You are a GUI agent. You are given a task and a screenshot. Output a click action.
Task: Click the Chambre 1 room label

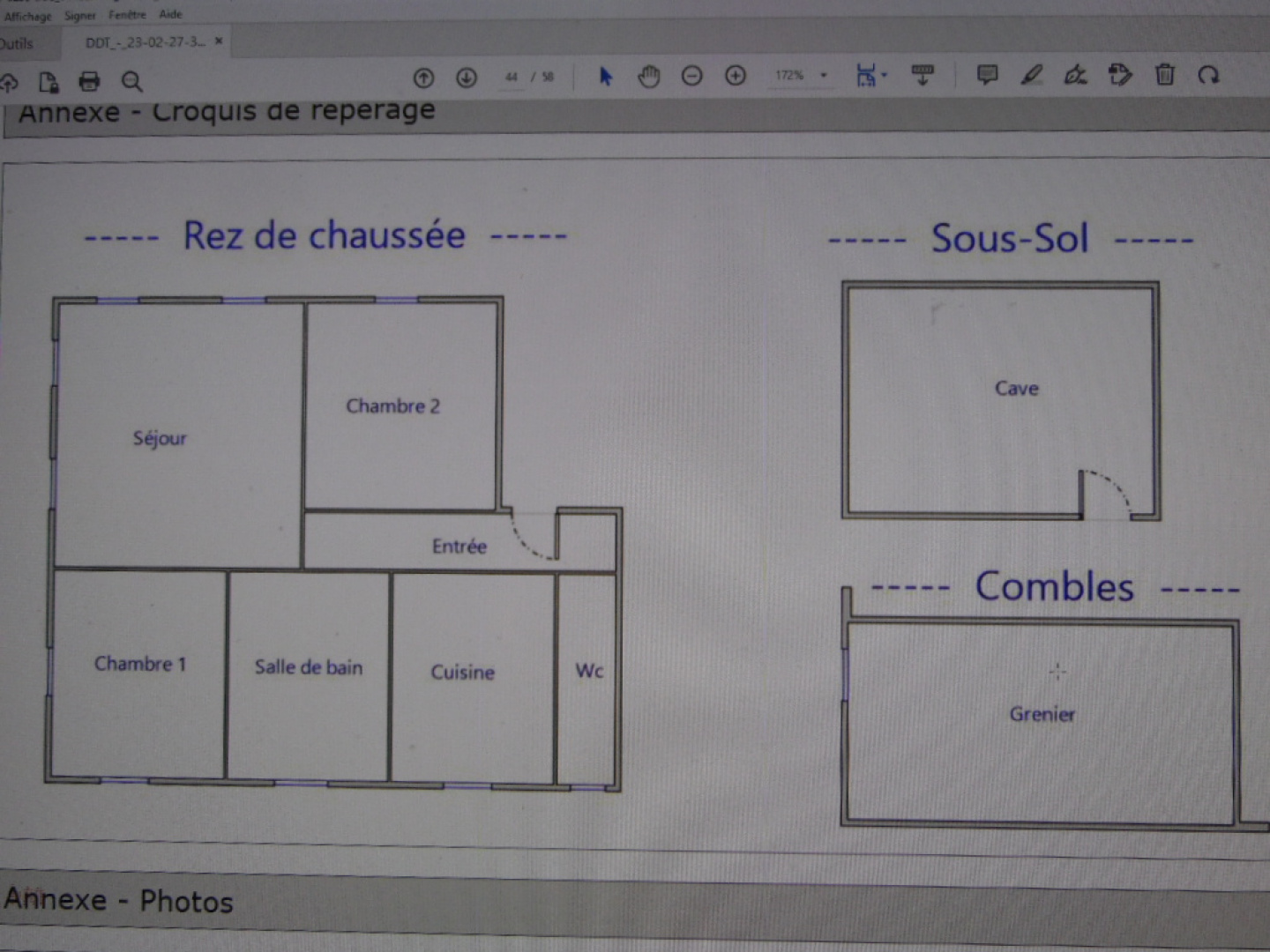140,664
